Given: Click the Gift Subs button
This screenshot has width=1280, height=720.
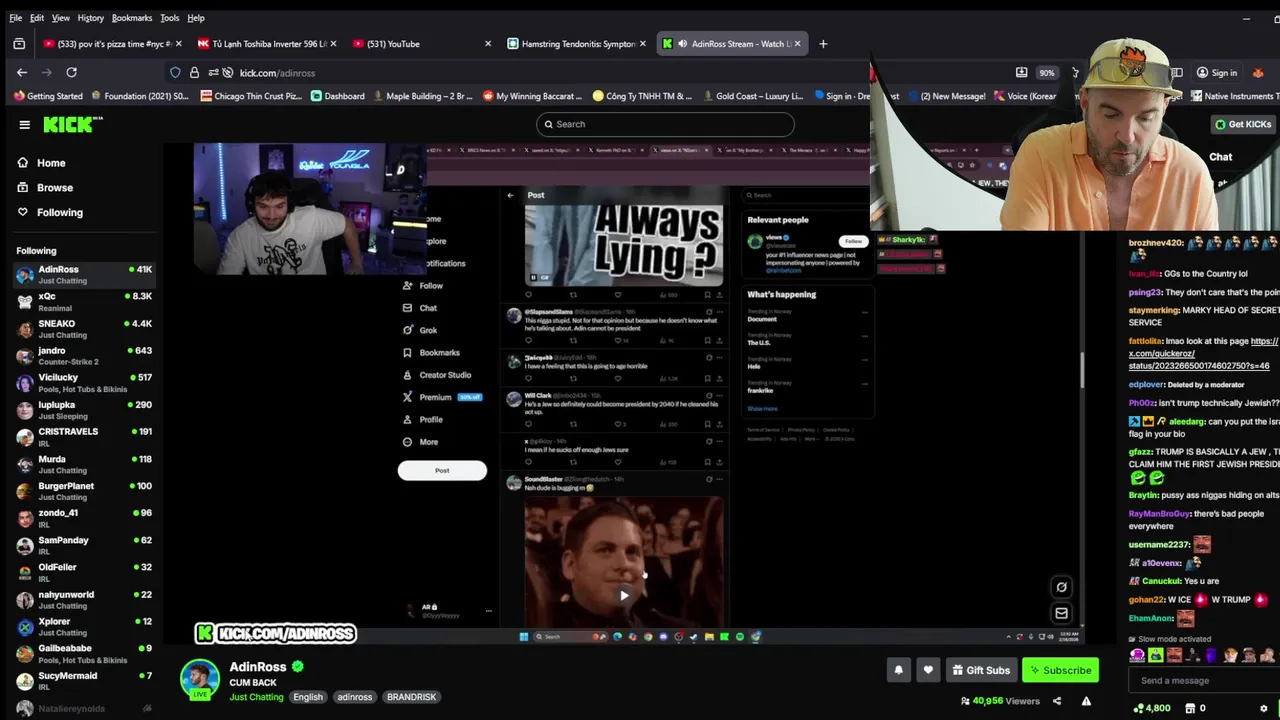Looking at the screenshot, I should click(980, 670).
